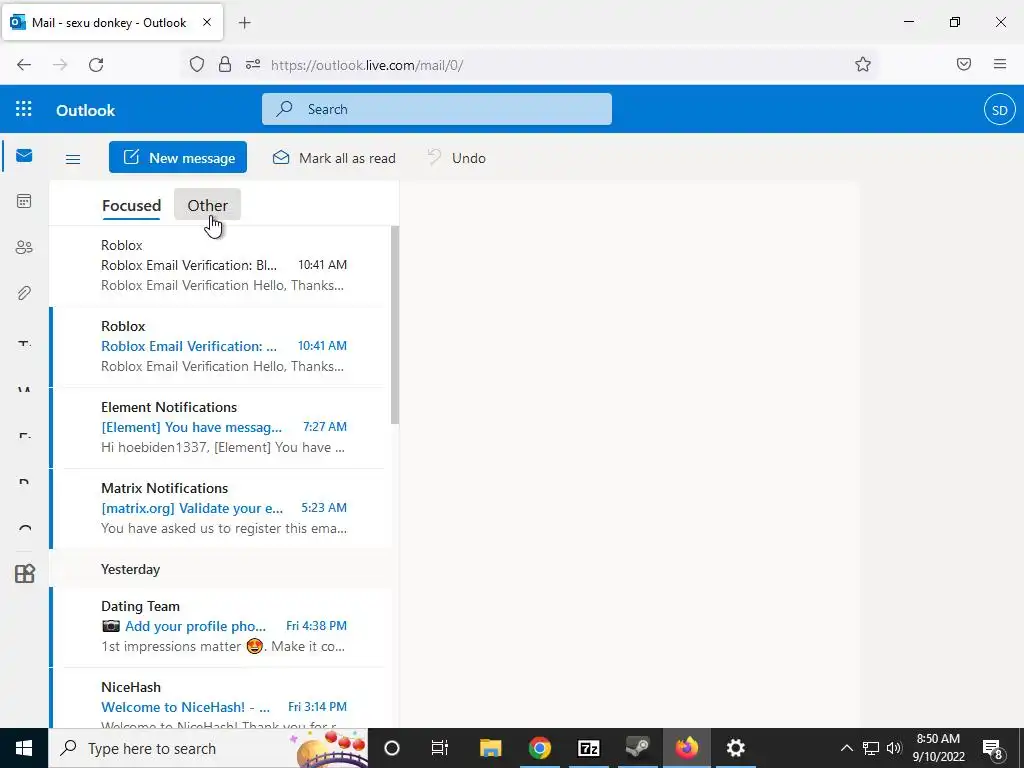This screenshot has height=768, width=1024.
Task: Go to the Mail module in sidebar
Action: [24, 155]
